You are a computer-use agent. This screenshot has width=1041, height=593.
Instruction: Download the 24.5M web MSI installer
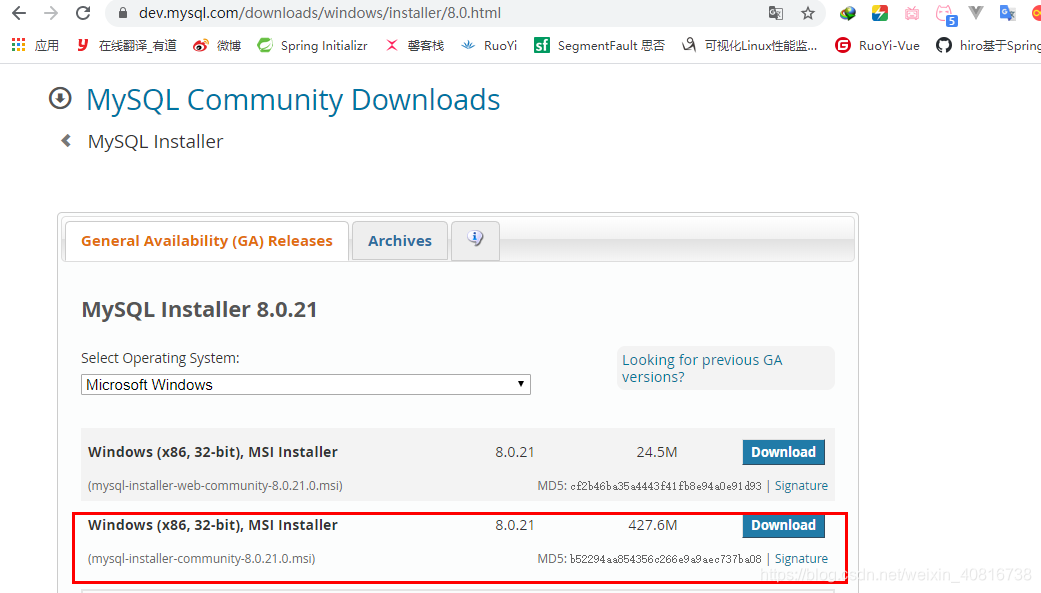click(x=783, y=452)
